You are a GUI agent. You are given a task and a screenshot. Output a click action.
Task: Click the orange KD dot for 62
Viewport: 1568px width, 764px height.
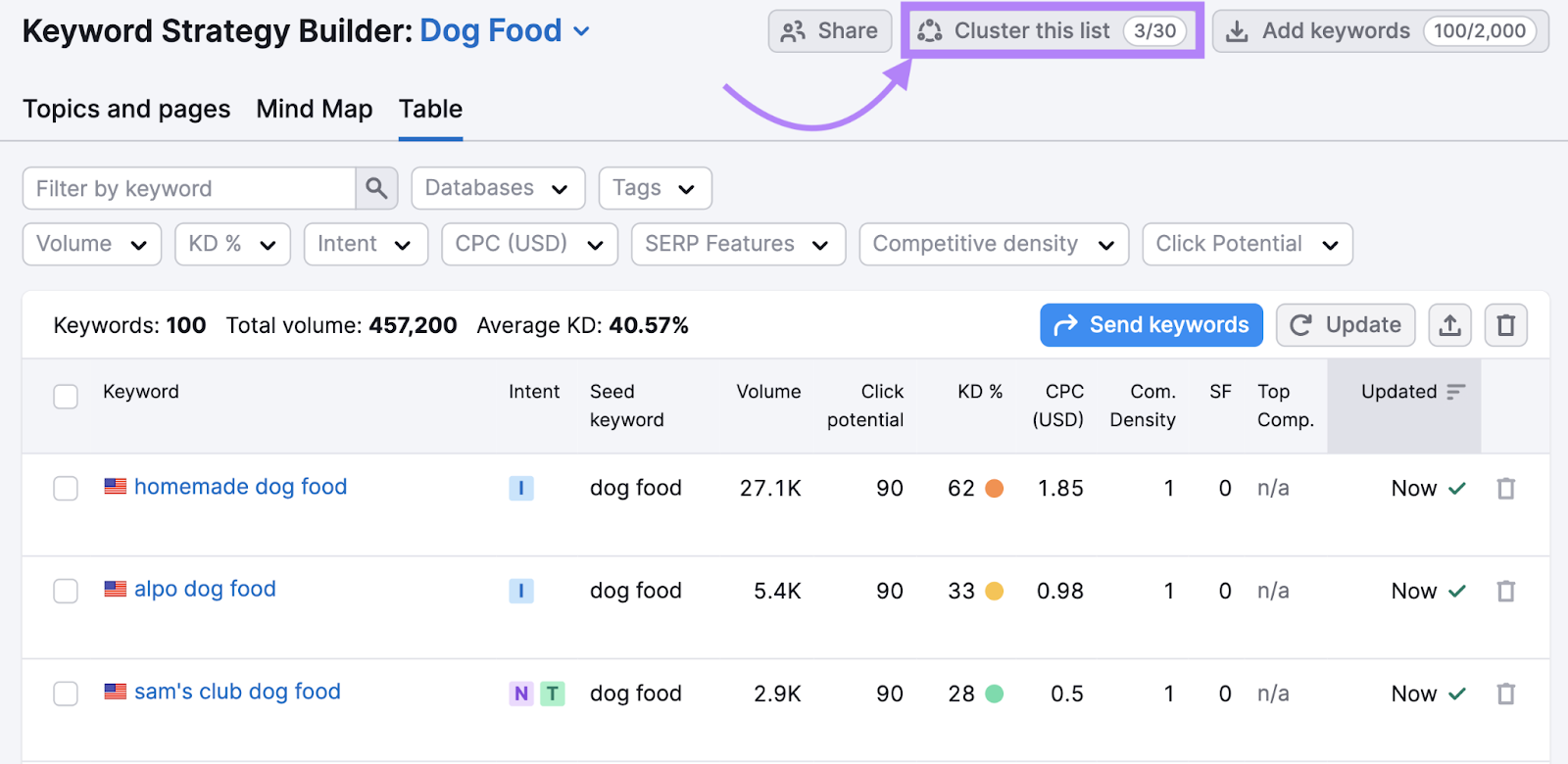coord(994,488)
